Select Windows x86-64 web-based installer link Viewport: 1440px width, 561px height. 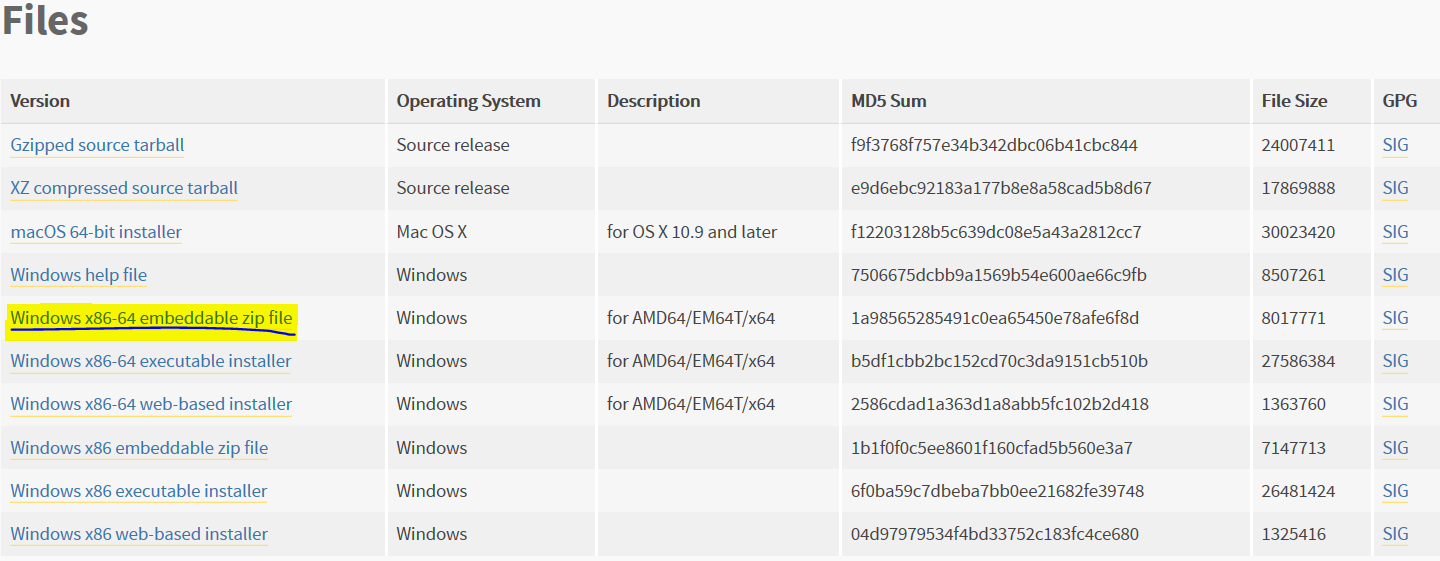[x=151, y=404]
